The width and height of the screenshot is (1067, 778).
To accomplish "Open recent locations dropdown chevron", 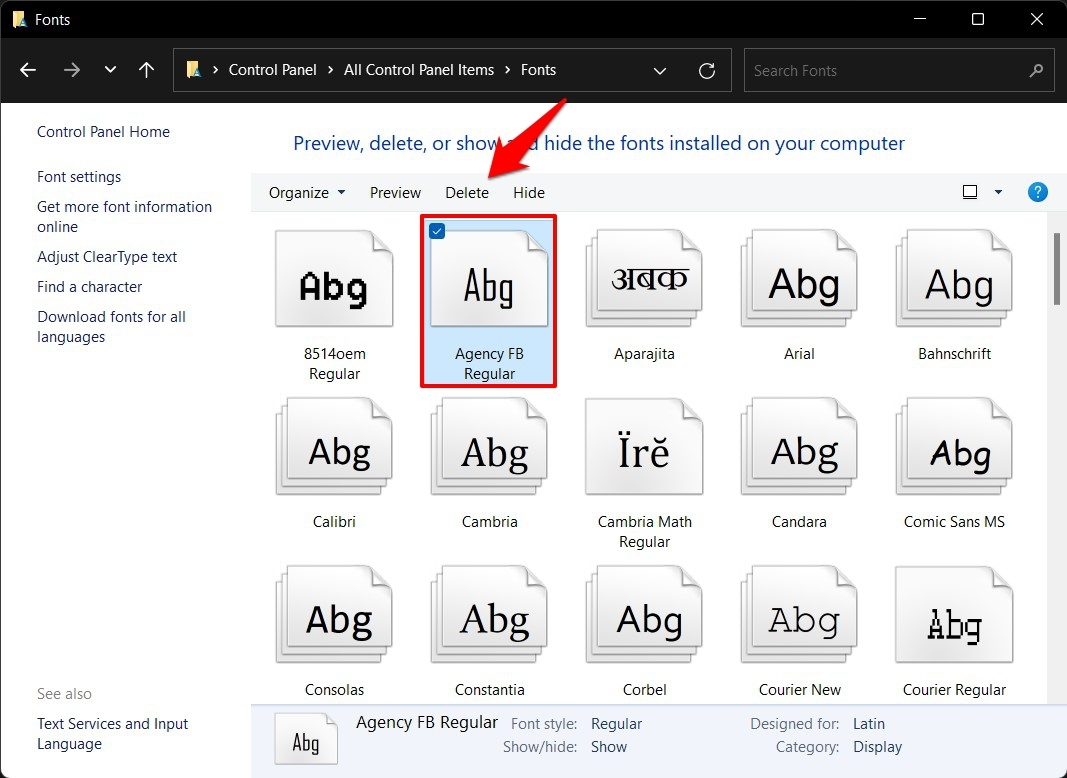I will point(110,70).
